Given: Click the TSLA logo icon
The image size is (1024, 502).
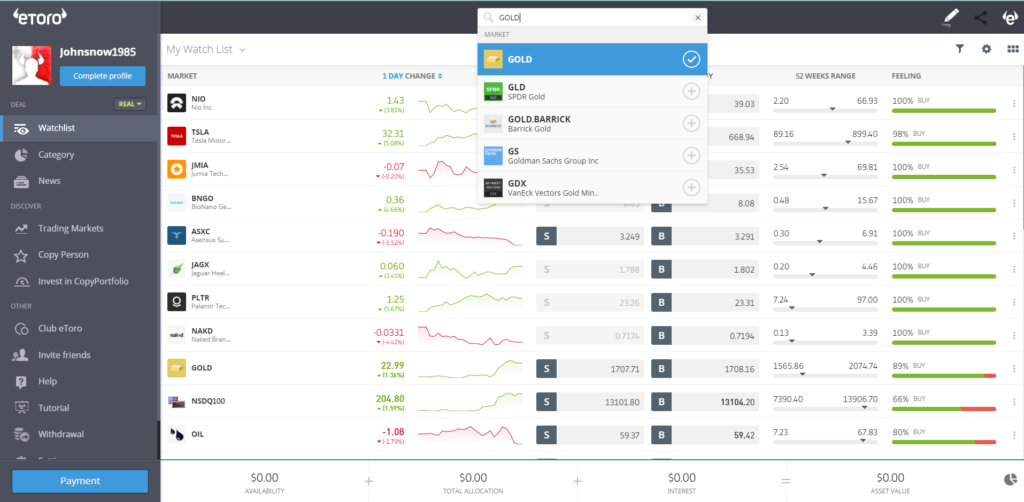Looking at the screenshot, I should click(176, 136).
